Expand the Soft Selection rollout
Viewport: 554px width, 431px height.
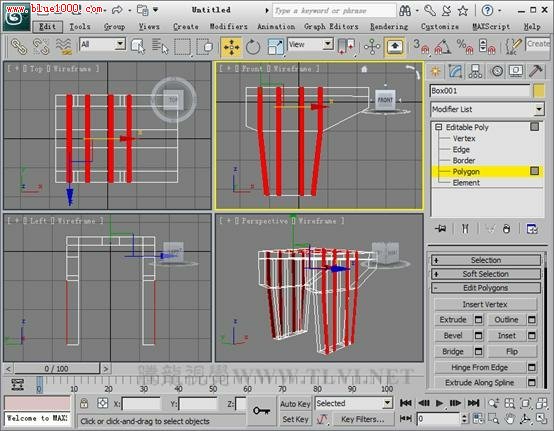pos(485,274)
